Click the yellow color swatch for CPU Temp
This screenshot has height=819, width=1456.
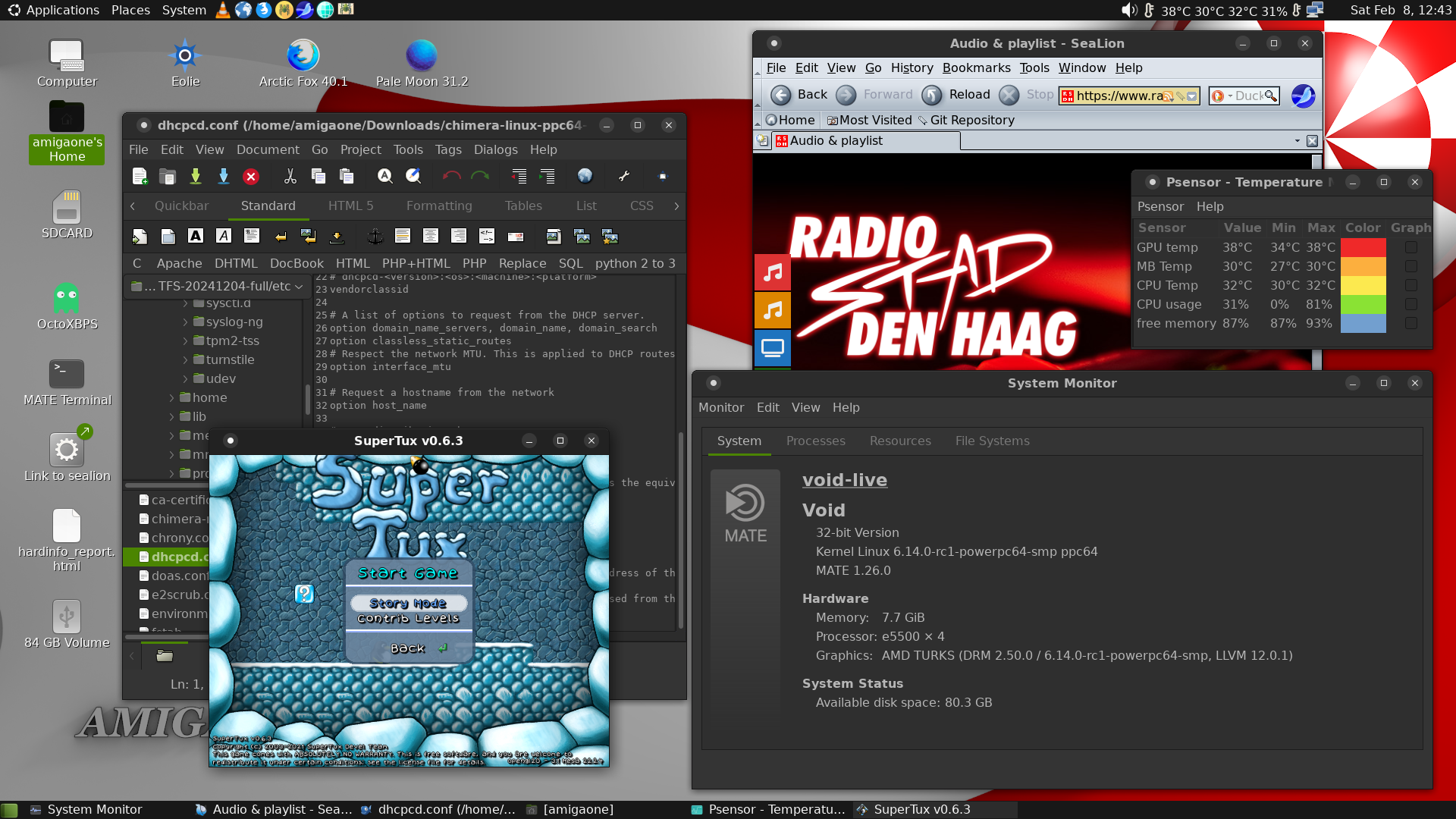(x=1363, y=285)
